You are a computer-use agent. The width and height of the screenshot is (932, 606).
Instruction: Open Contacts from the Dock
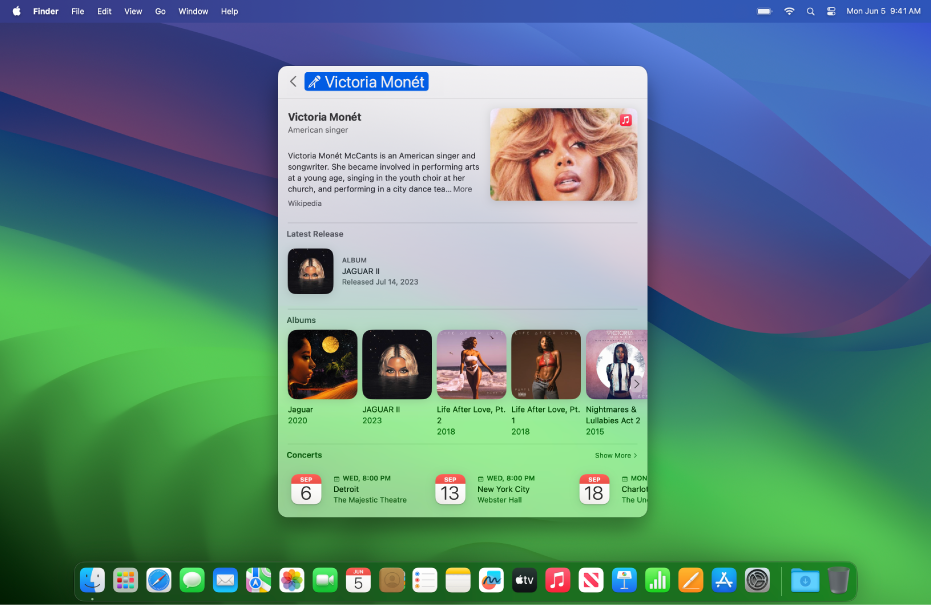(392, 580)
